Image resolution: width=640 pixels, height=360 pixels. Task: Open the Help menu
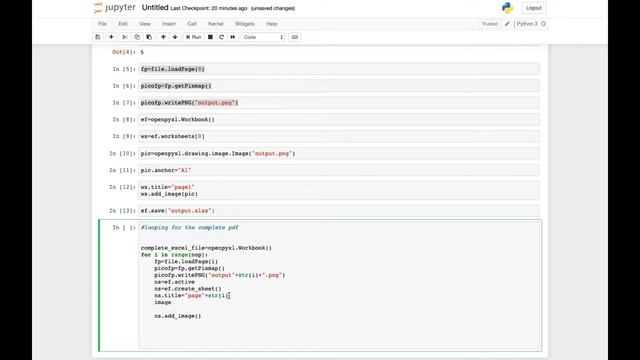(x=272, y=24)
